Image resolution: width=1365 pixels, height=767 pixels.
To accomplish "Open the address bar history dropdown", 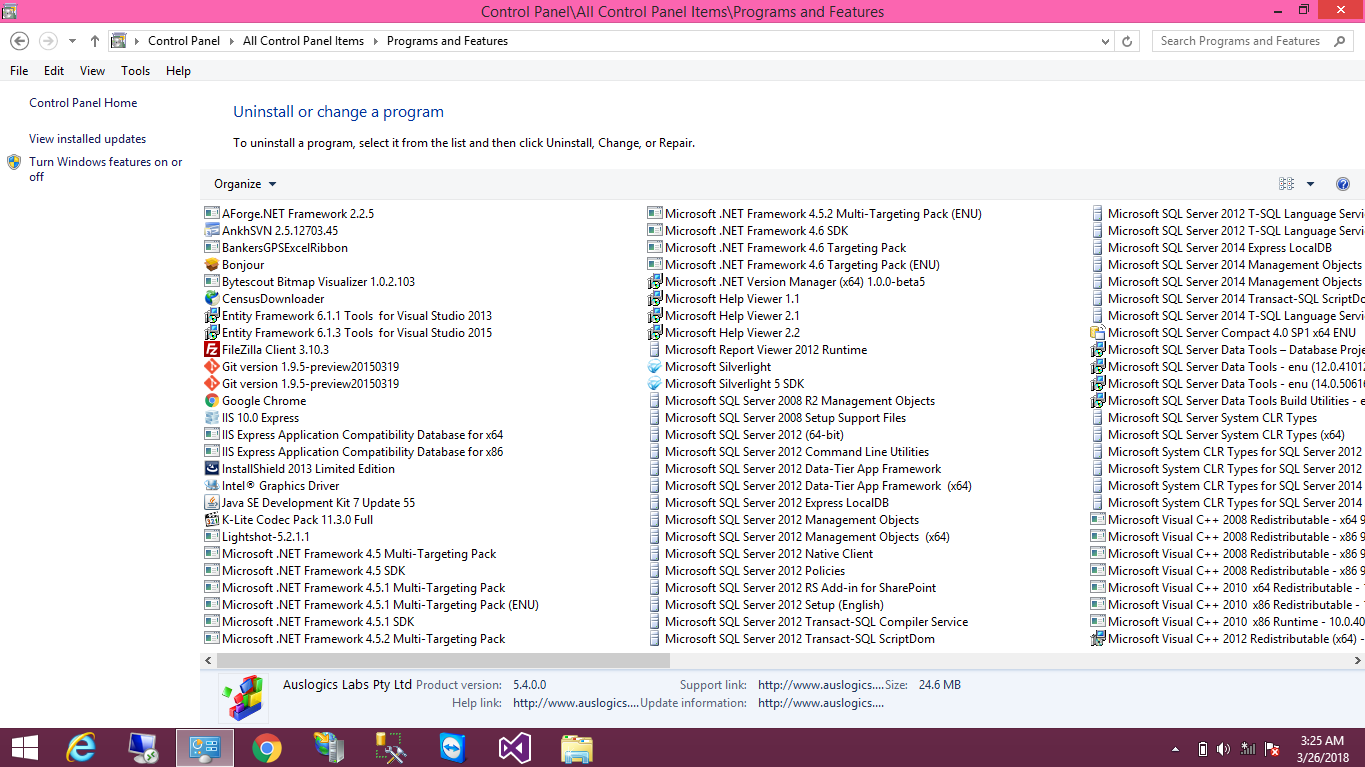I will coord(1105,41).
